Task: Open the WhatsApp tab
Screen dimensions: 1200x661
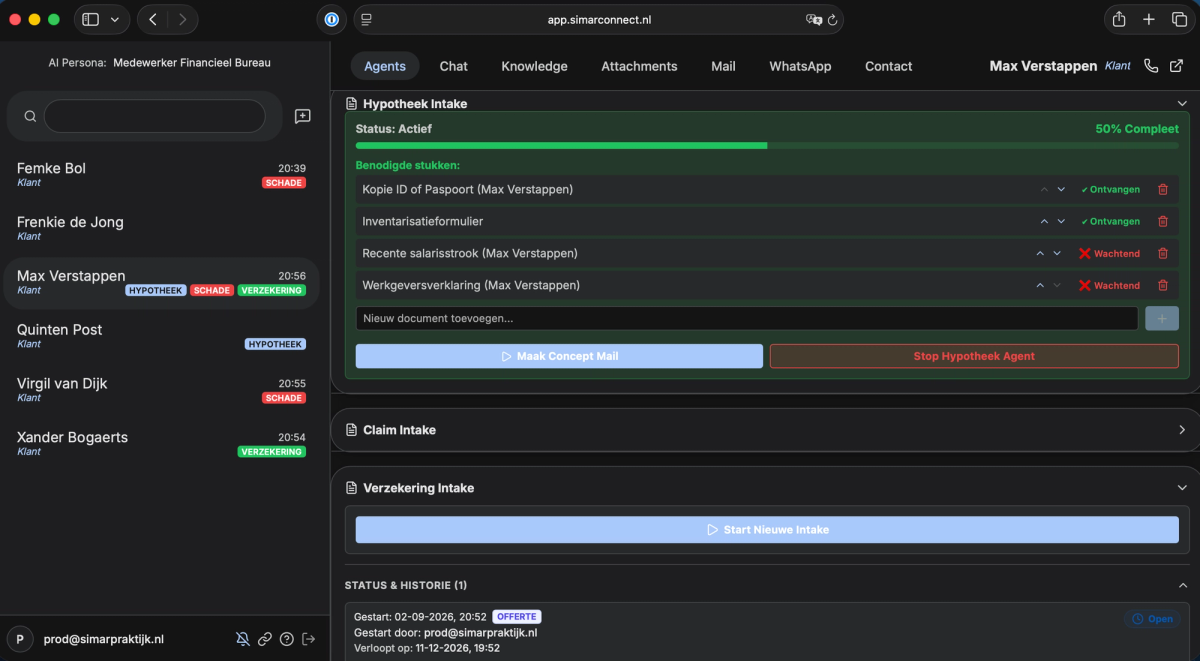Action: point(800,66)
